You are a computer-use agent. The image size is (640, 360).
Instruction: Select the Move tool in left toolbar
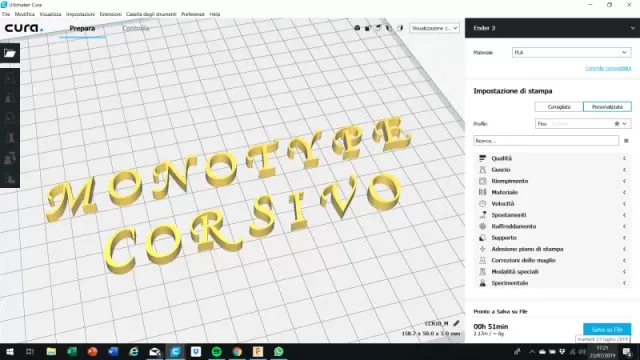click(10, 79)
